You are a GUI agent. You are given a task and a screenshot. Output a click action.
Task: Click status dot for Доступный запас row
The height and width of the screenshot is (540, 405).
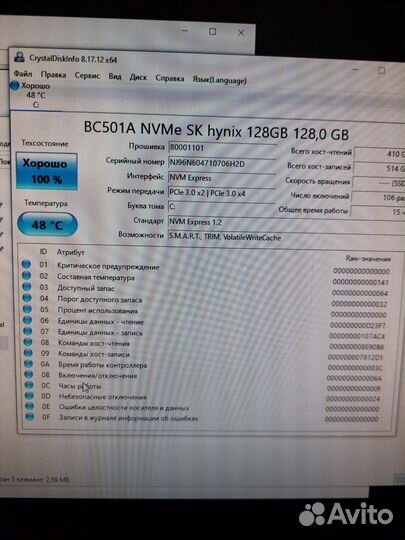(27, 287)
